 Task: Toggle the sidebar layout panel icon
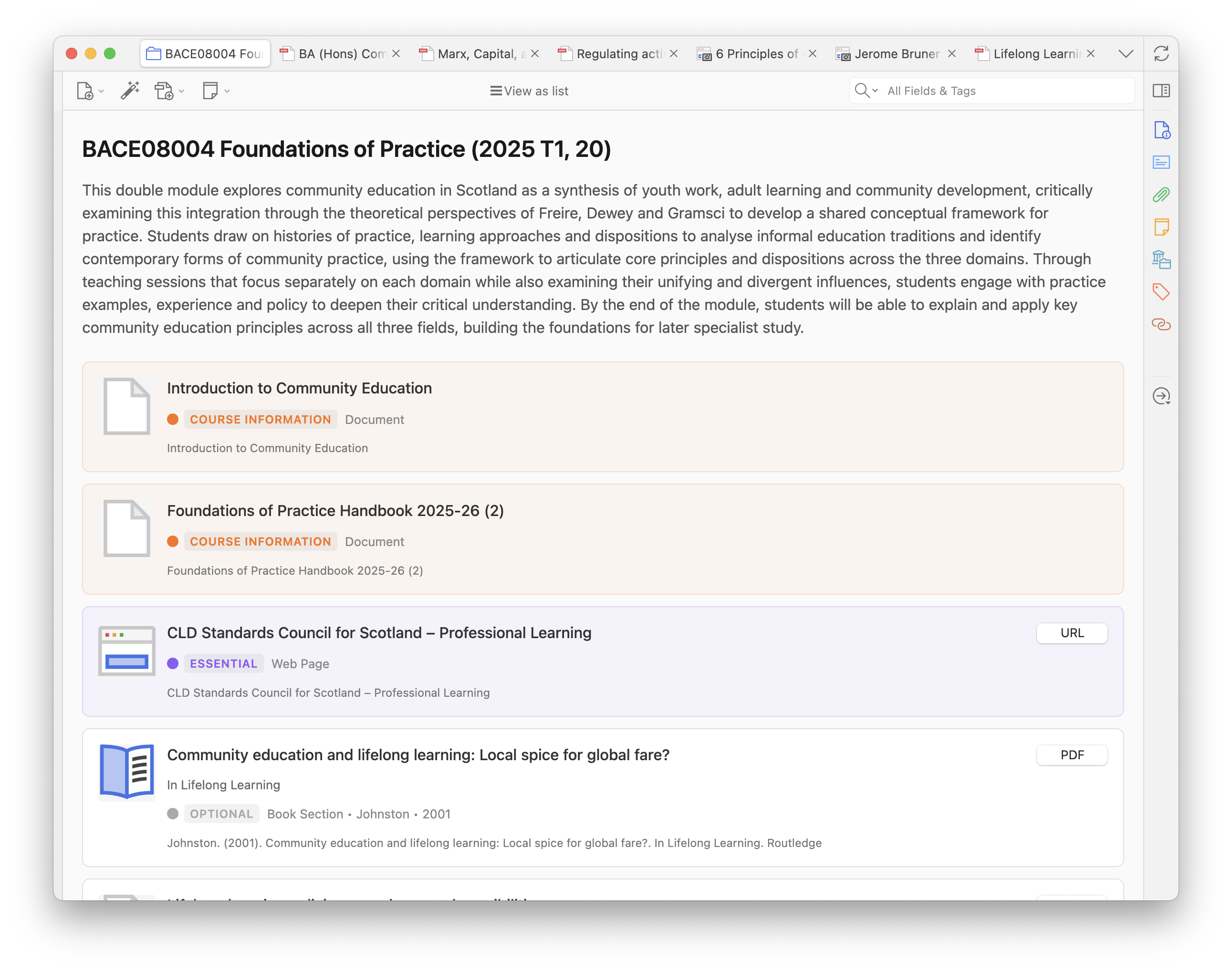coord(1161,91)
